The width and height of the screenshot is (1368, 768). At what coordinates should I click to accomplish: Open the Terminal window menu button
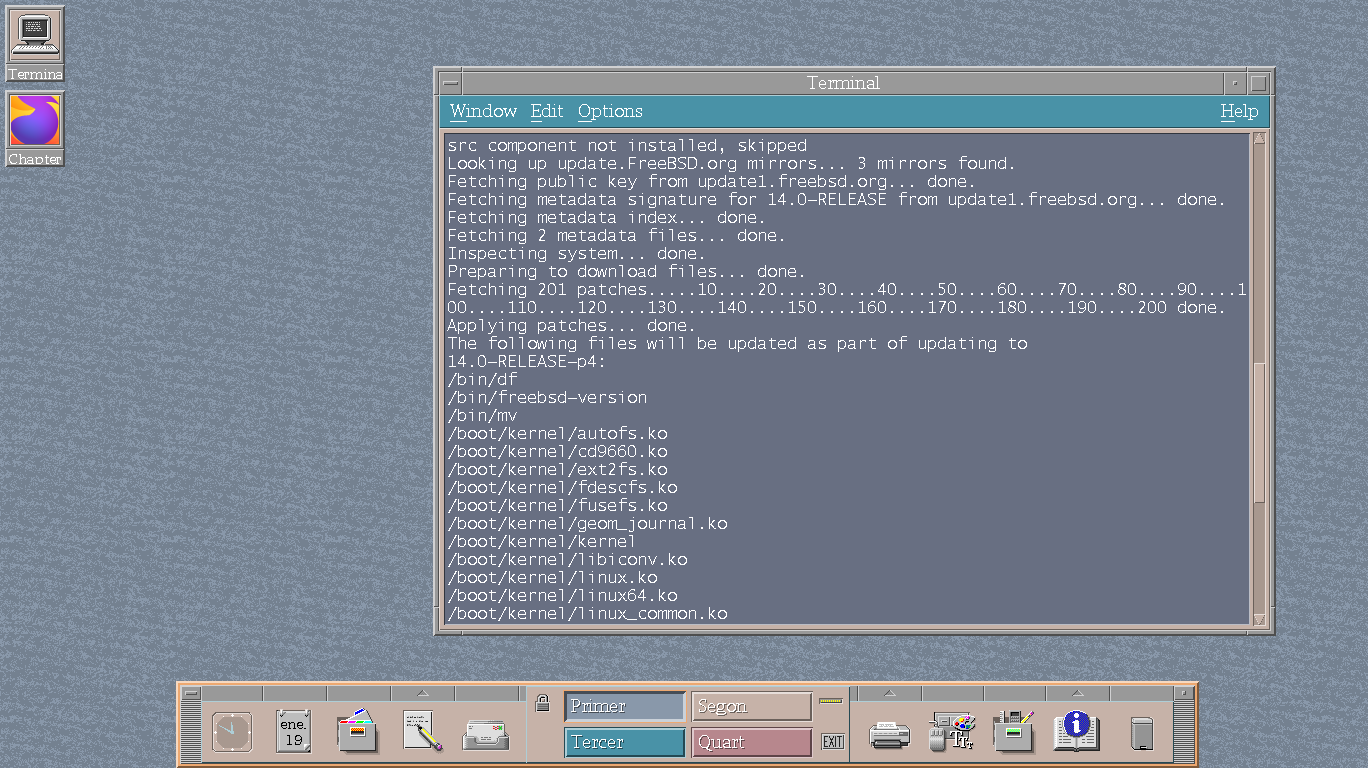click(x=450, y=84)
